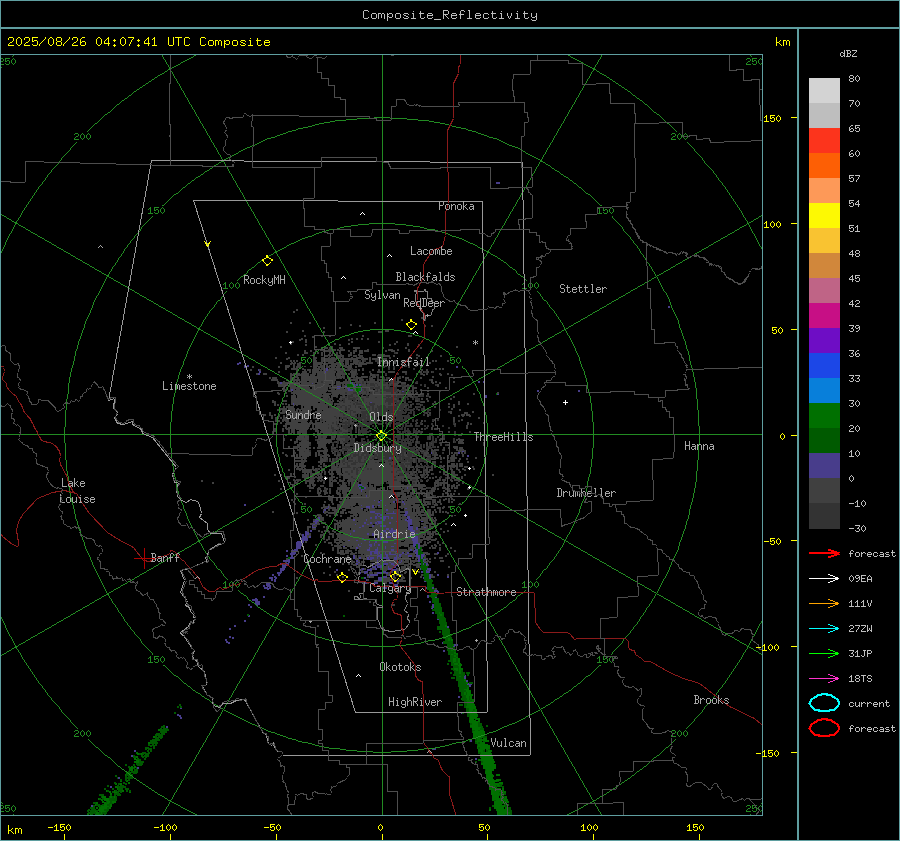Click the asterisk marker above Limestone

[x=189, y=377]
